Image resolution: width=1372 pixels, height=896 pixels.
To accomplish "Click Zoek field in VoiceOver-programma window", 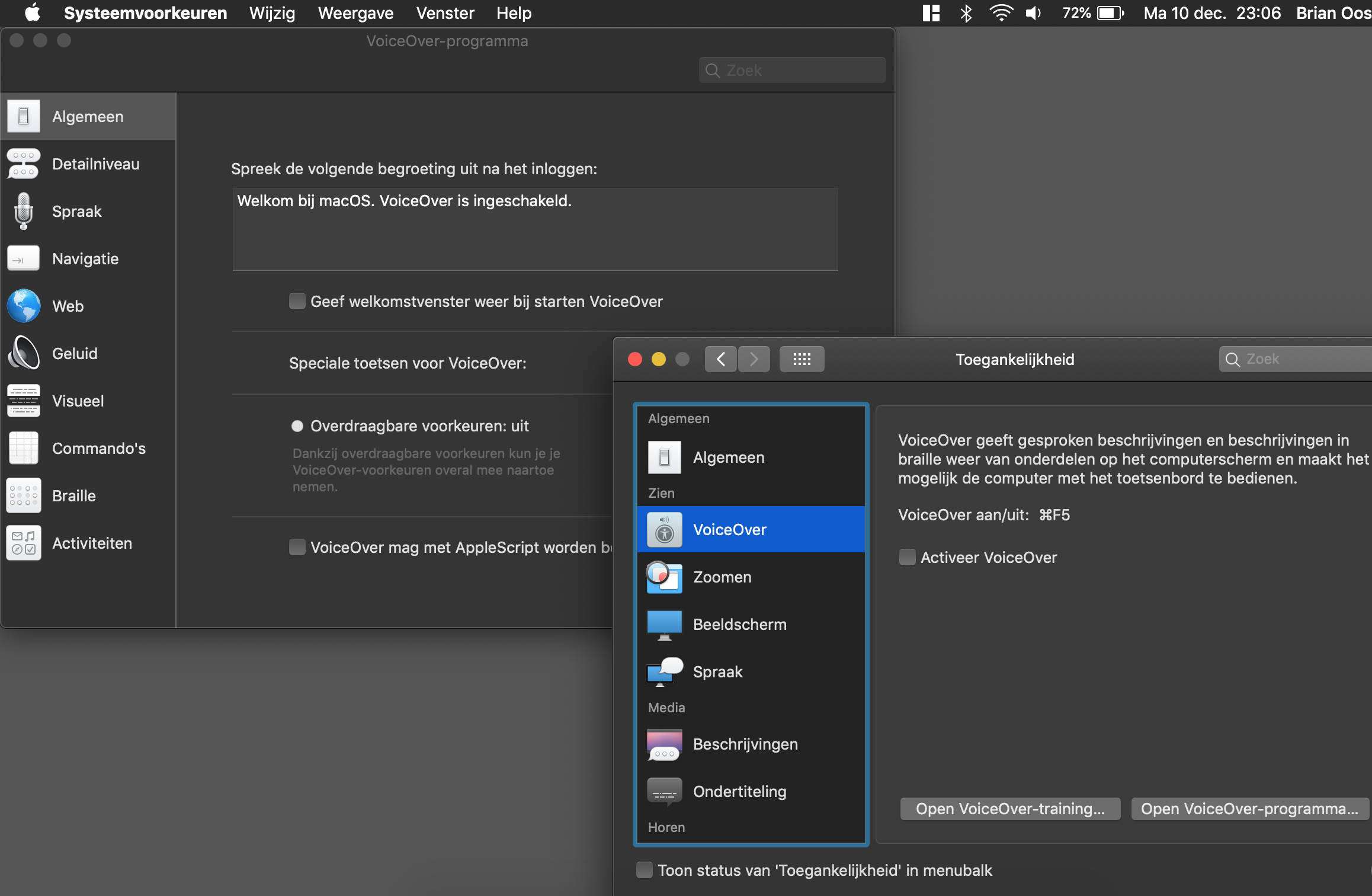I will point(792,71).
